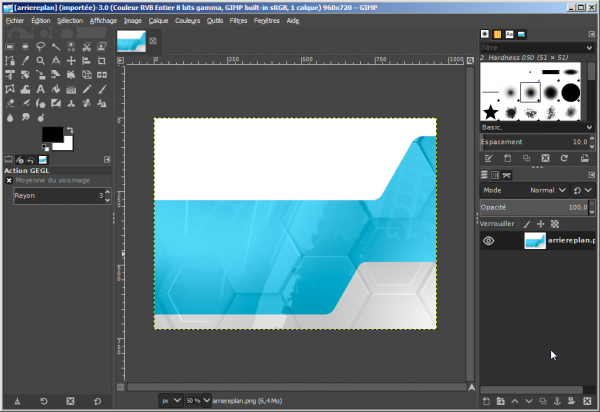Click the black foreground color swatch
This screenshot has height=412, width=600.
coord(51,135)
